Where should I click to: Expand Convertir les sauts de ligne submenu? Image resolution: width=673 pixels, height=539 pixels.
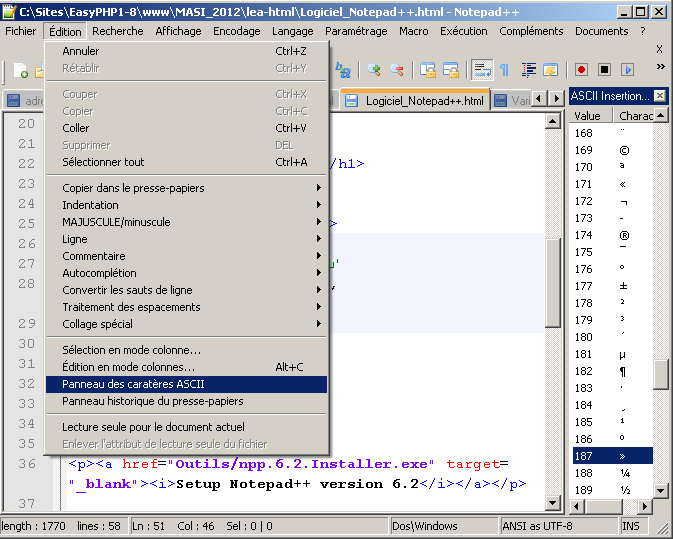[x=186, y=290]
